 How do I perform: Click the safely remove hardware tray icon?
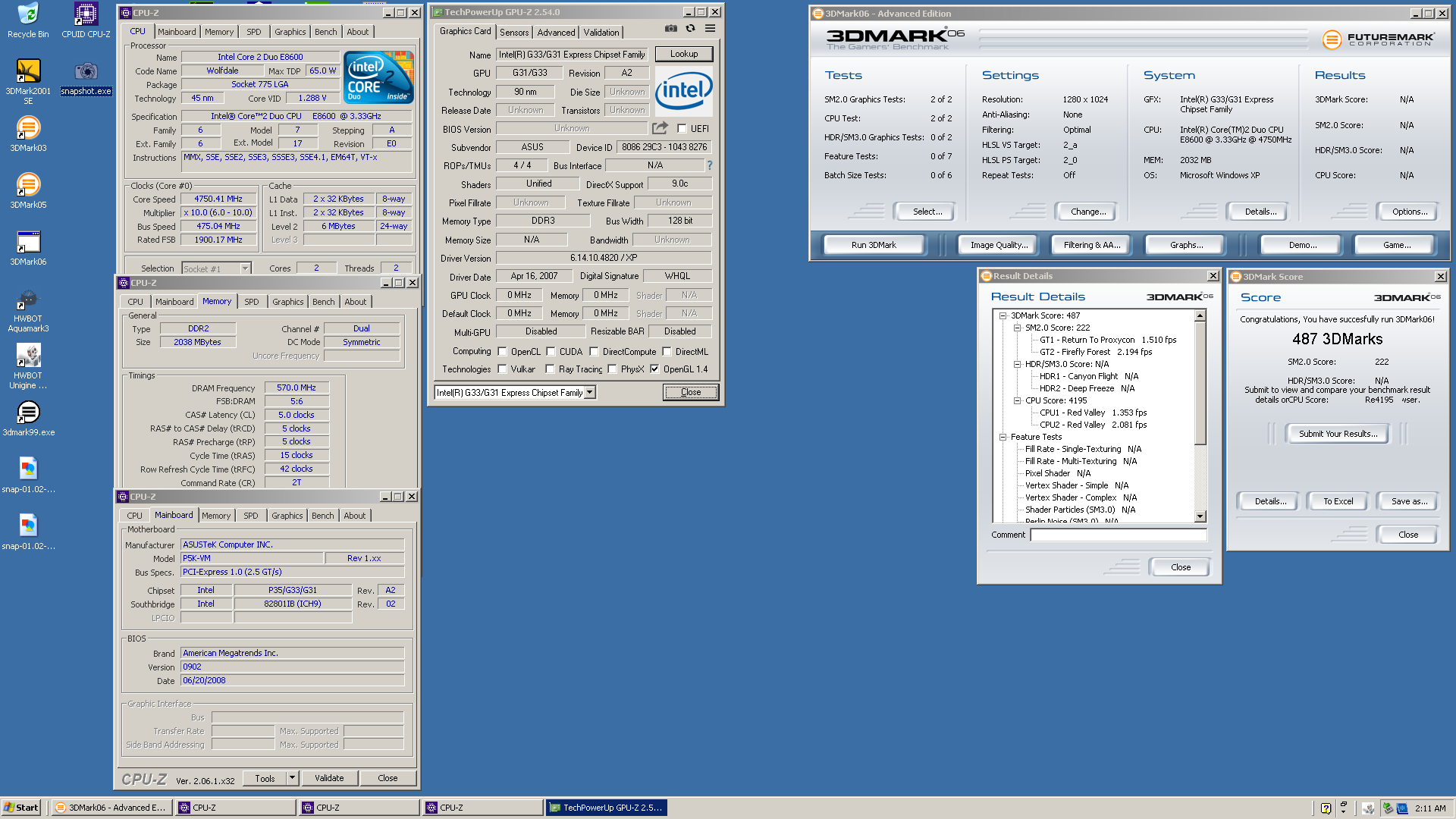(1387, 808)
